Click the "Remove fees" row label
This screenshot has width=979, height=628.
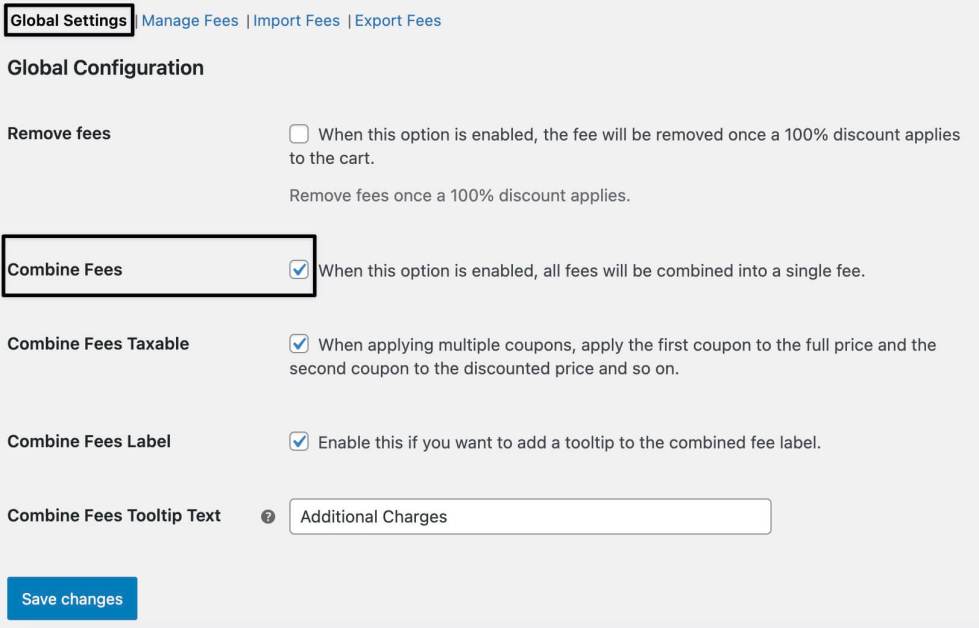click(59, 133)
